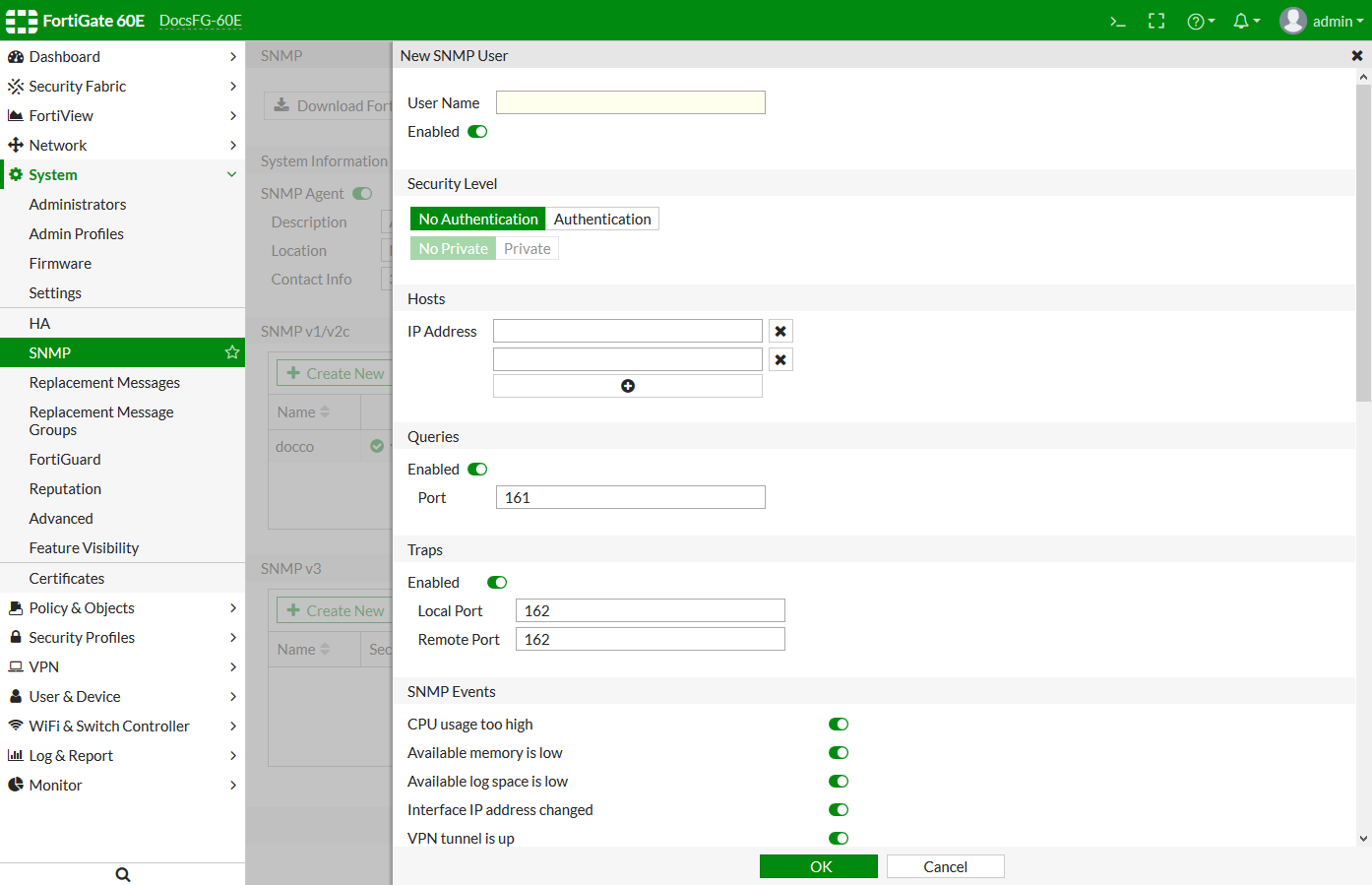
Task: Click the sidebar search magnifier icon
Action: pyautogui.click(x=123, y=874)
